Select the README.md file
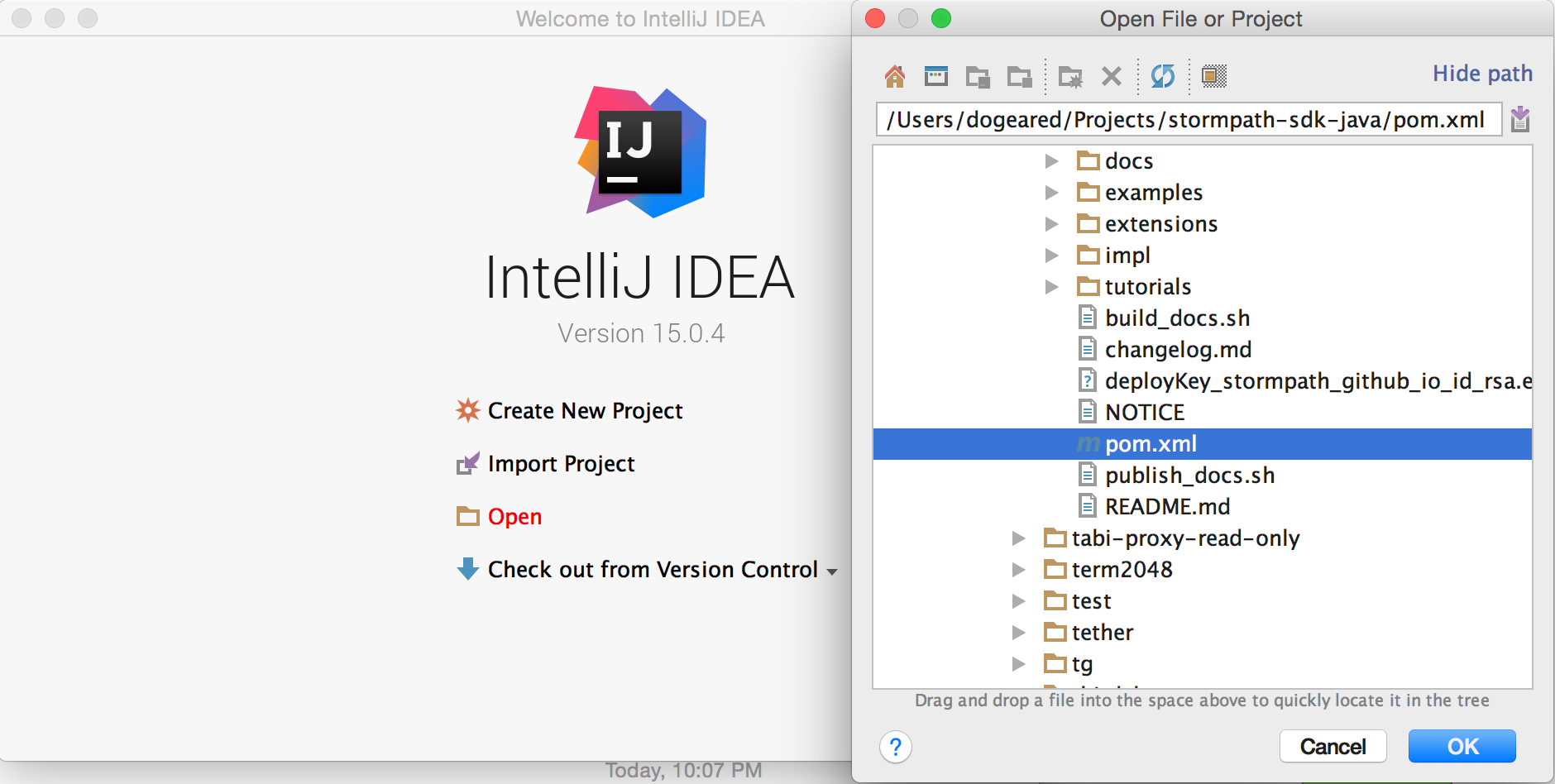The height and width of the screenshot is (784, 1555). coord(1167,507)
